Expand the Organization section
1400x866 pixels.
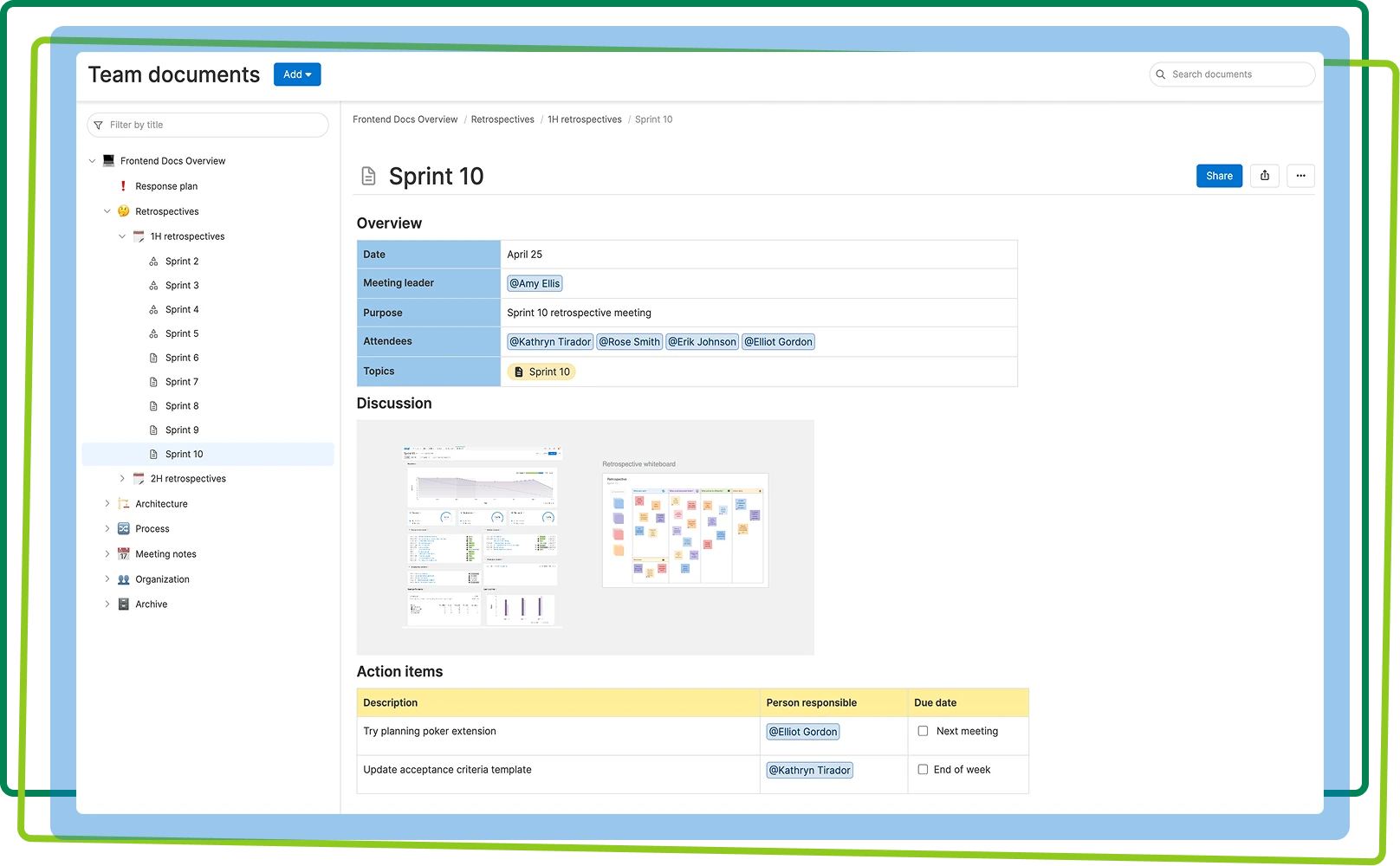point(107,578)
